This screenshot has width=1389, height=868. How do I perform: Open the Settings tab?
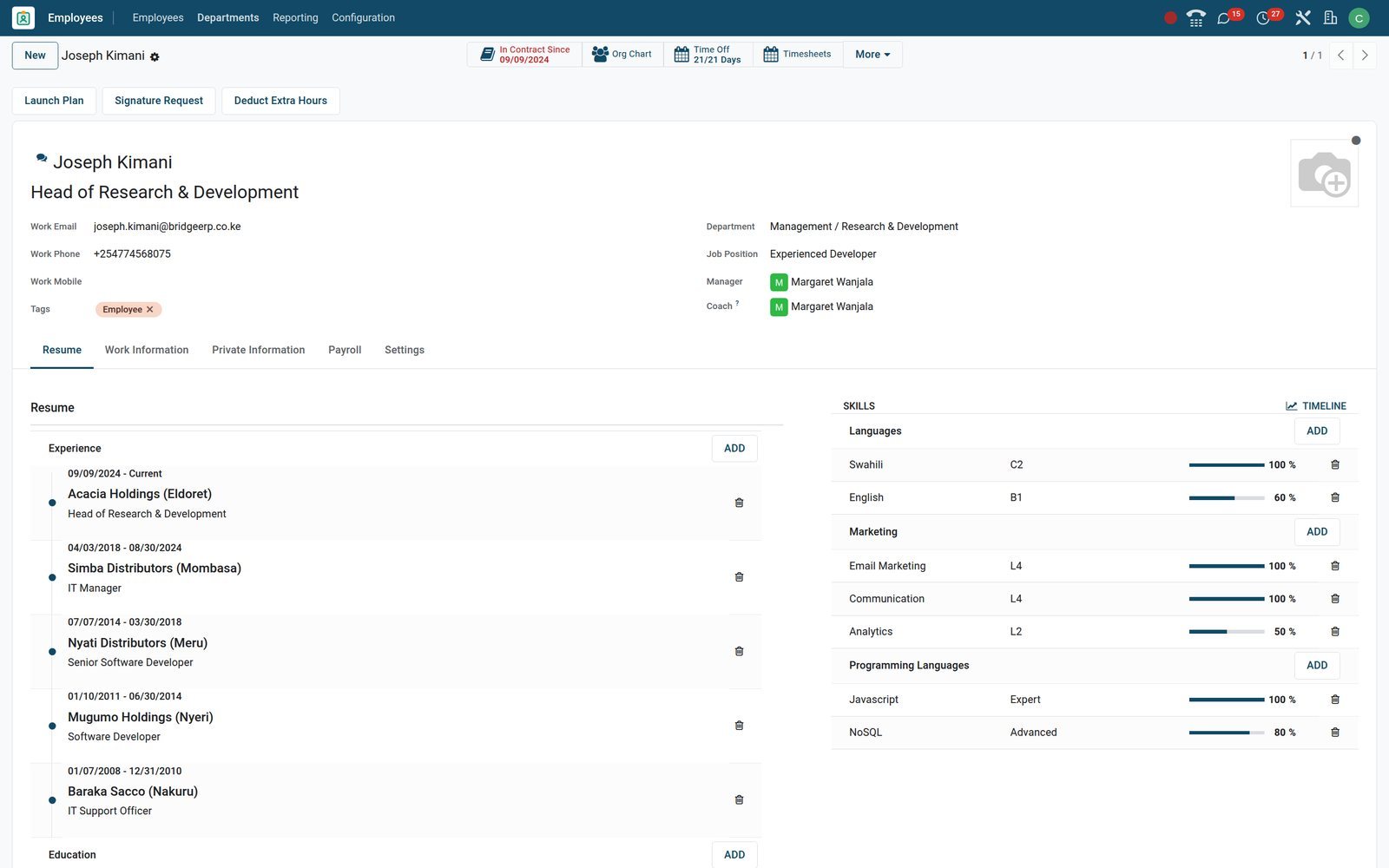[405, 350]
